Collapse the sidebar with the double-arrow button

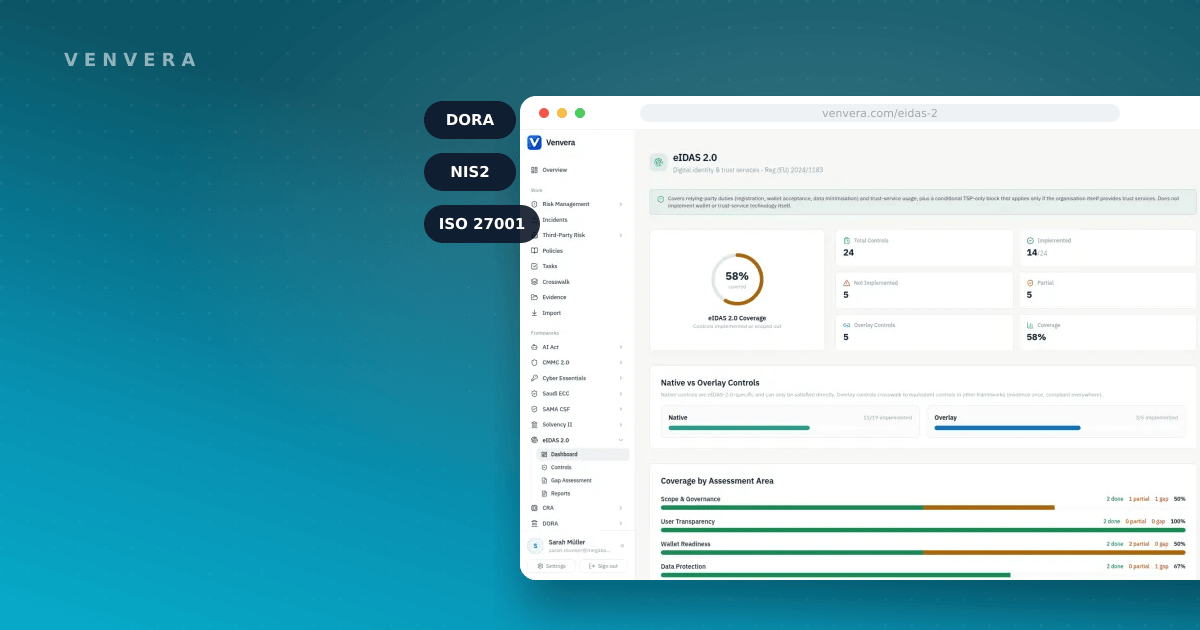[622, 546]
